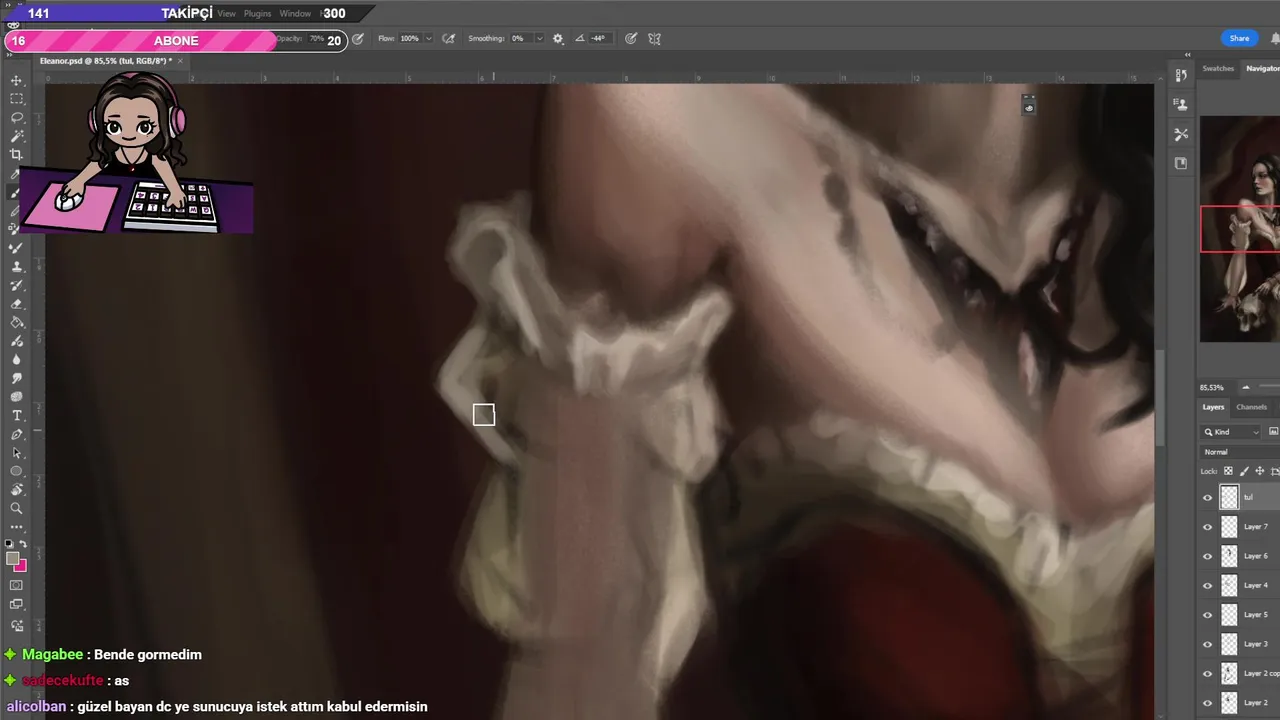Hide Layer 5 visibility eye

(x=1207, y=614)
